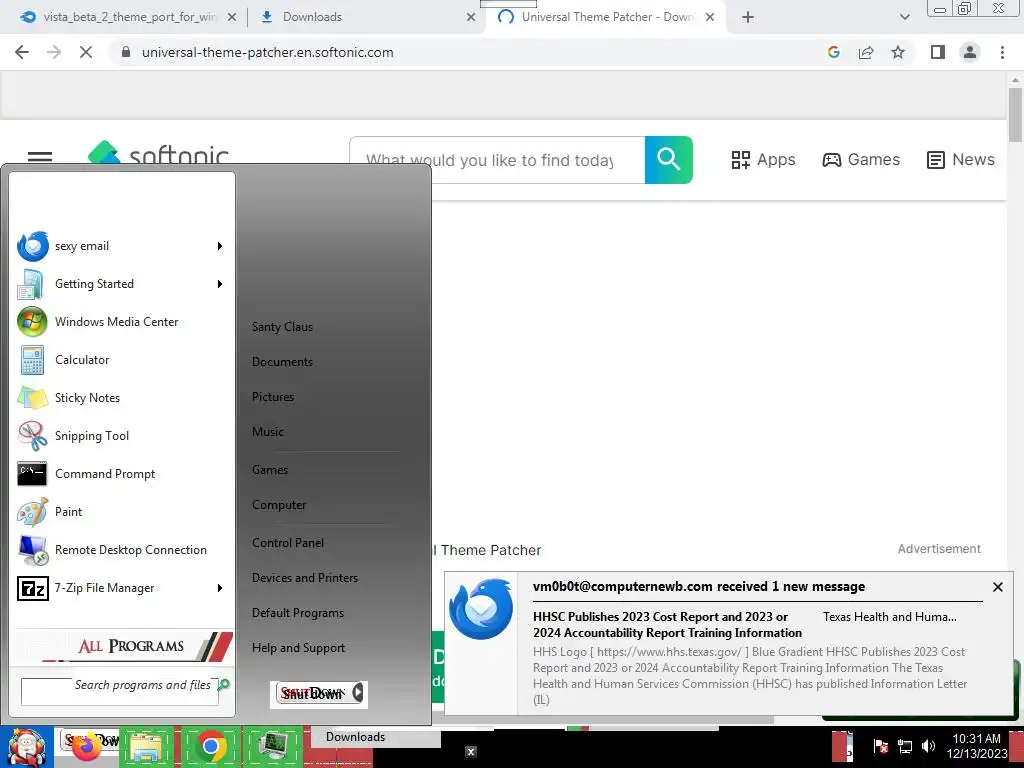The width and height of the screenshot is (1024, 768).
Task: Open Command Prompt
Action: [x=121, y=473]
